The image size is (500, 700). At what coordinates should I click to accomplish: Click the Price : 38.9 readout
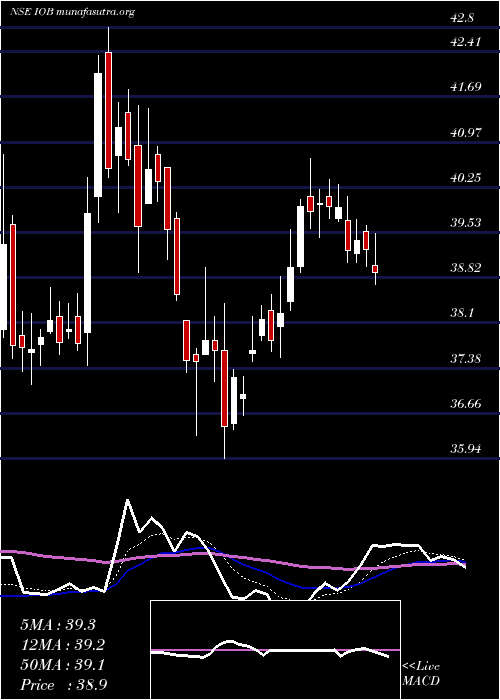tap(63, 685)
